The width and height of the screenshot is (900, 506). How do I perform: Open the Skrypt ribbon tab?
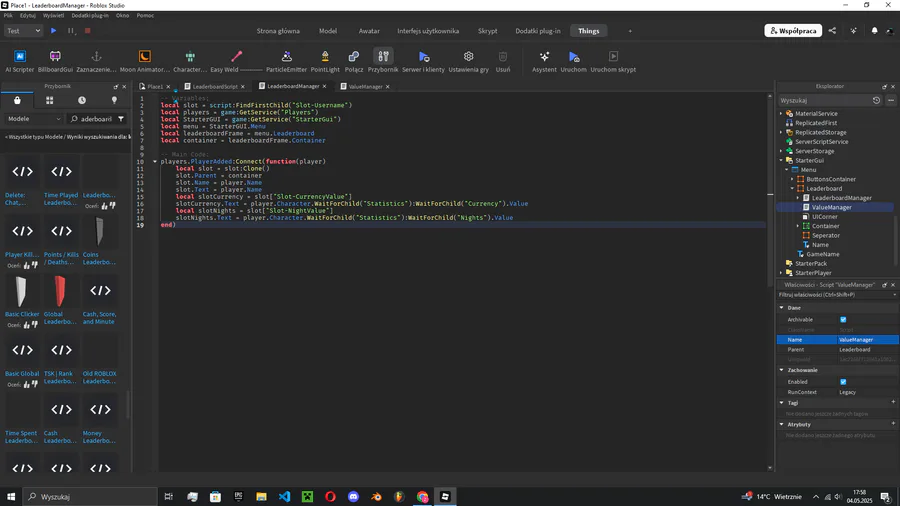[x=487, y=31]
